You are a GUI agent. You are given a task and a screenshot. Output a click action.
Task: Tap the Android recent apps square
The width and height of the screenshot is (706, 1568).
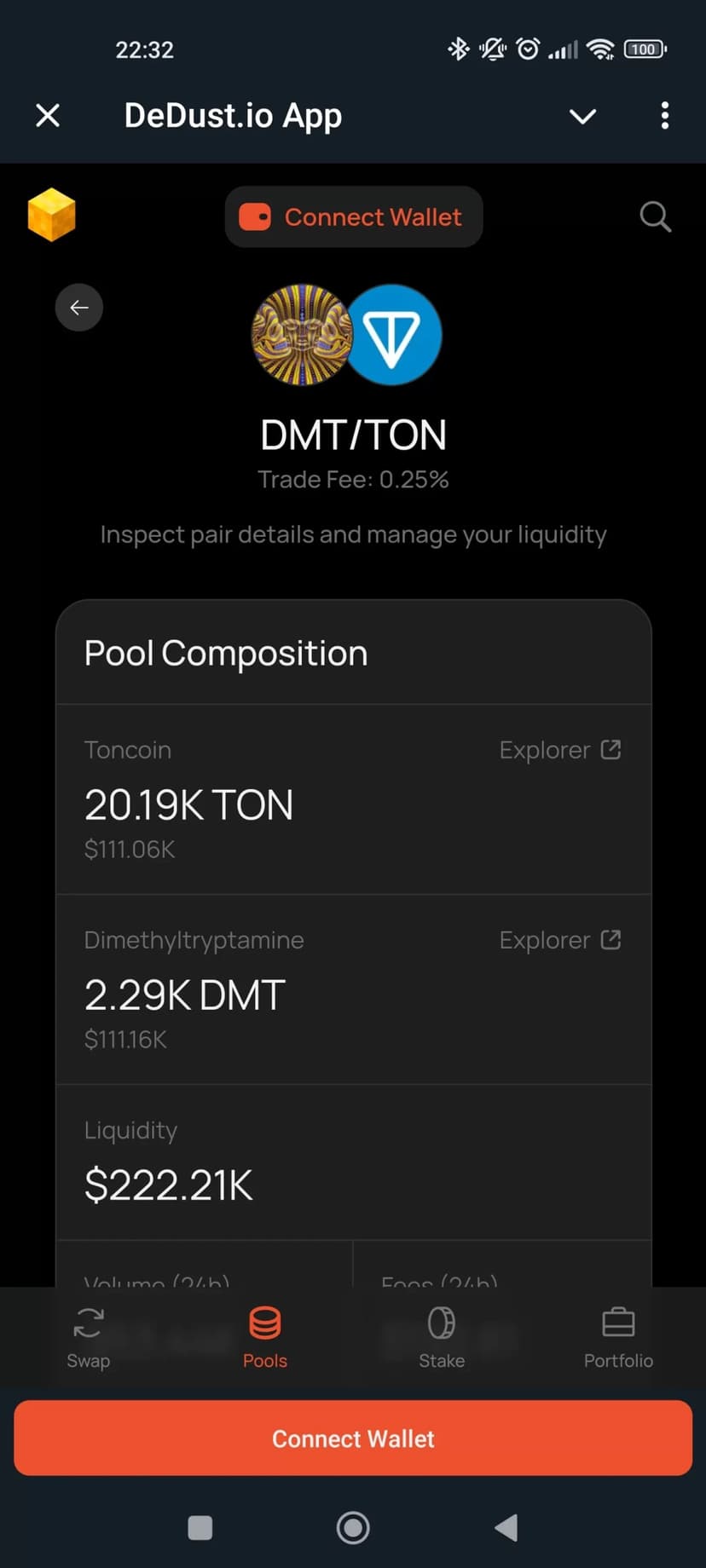(200, 1528)
